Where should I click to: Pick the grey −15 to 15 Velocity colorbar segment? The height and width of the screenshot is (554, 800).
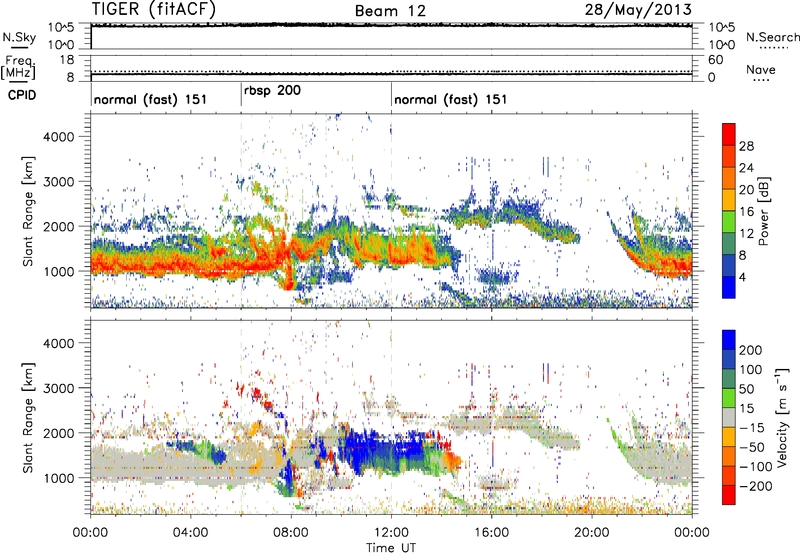click(x=729, y=417)
